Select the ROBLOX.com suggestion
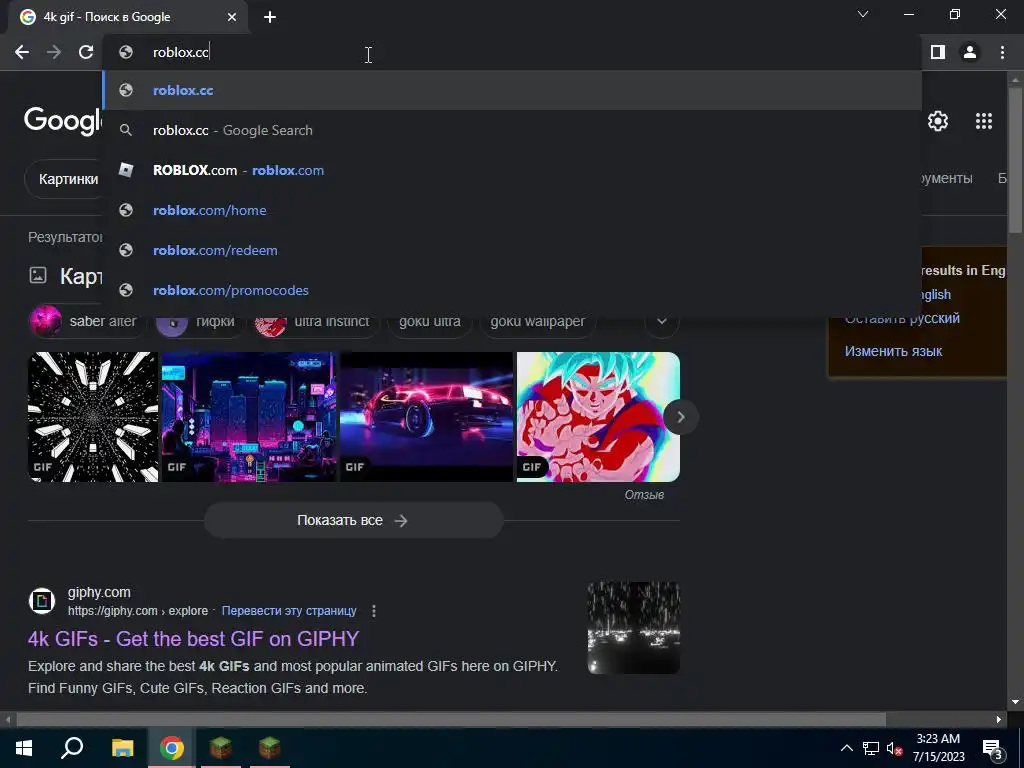Viewport: 1024px width, 768px height. [512, 170]
